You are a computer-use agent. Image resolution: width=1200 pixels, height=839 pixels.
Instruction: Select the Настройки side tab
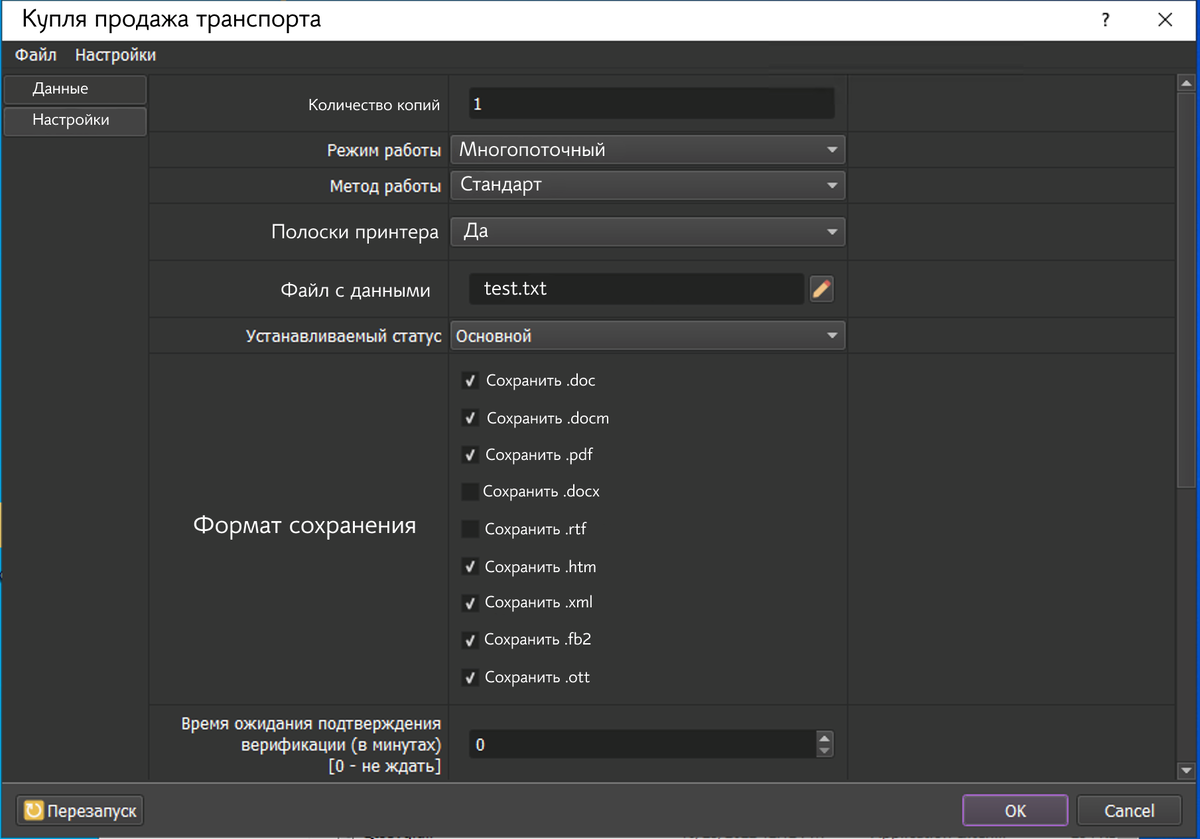tap(75, 121)
